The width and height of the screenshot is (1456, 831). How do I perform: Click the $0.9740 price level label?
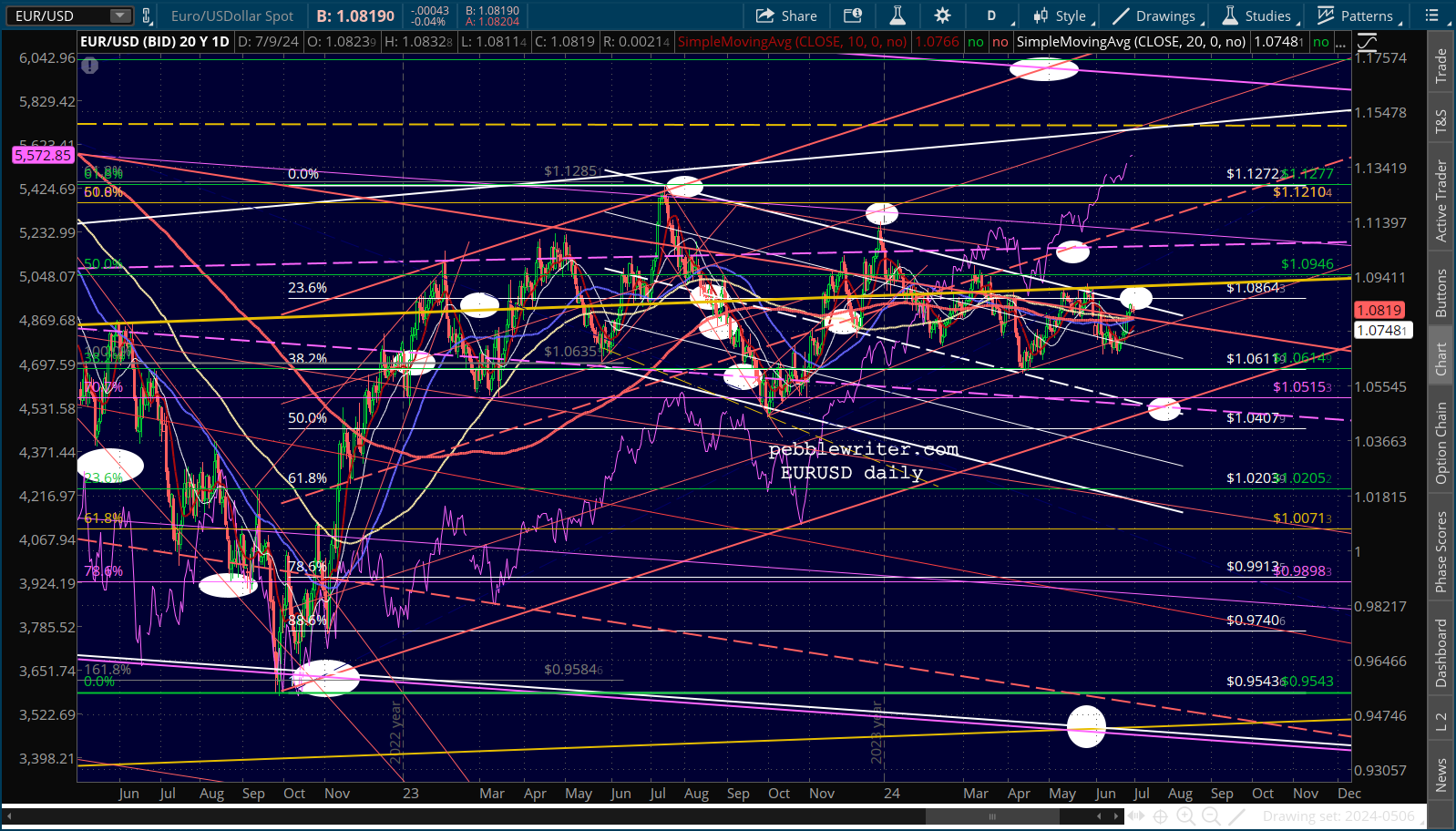pos(1256,621)
